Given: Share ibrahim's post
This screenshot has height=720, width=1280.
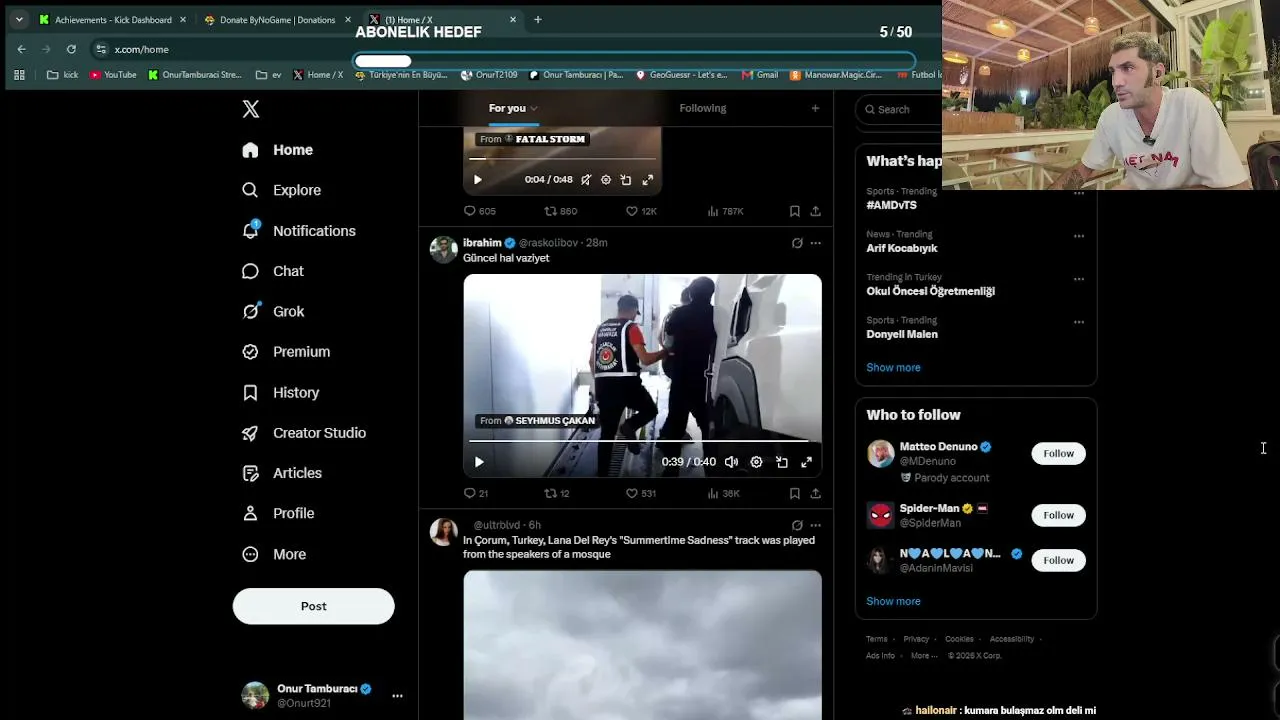Looking at the screenshot, I should tap(816, 493).
